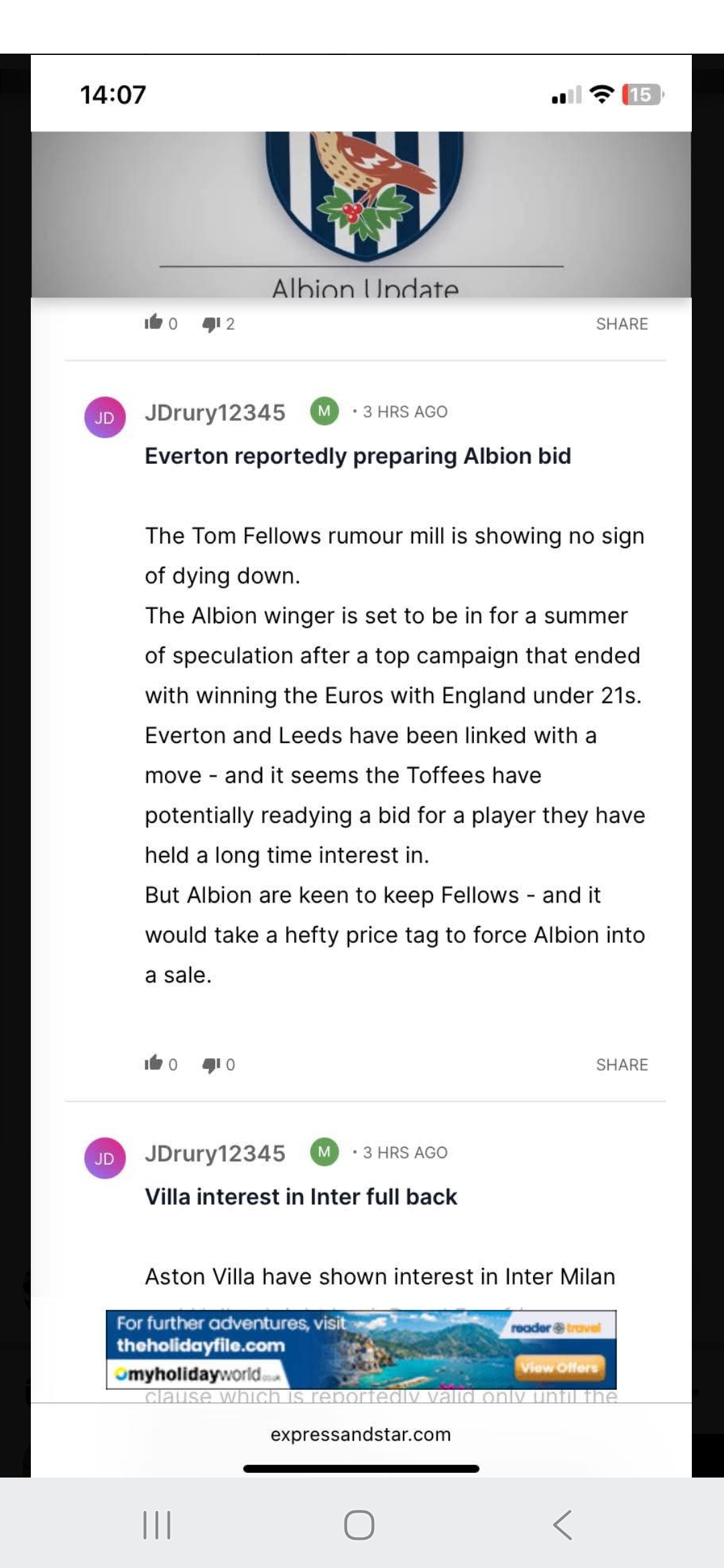This screenshot has height=1568, width=724.
Task: Open Villa interest in Inter full back headline
Action: pos(301,1197)
